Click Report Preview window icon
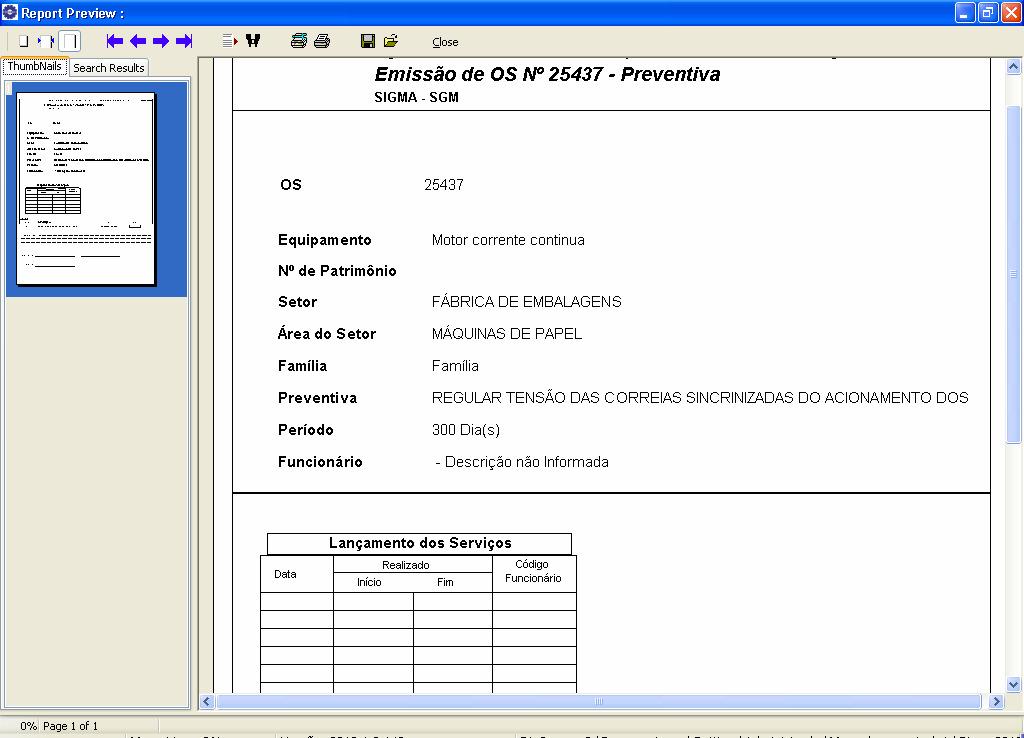The height and width of the screenshot is (738, 1024). (10, 12)
